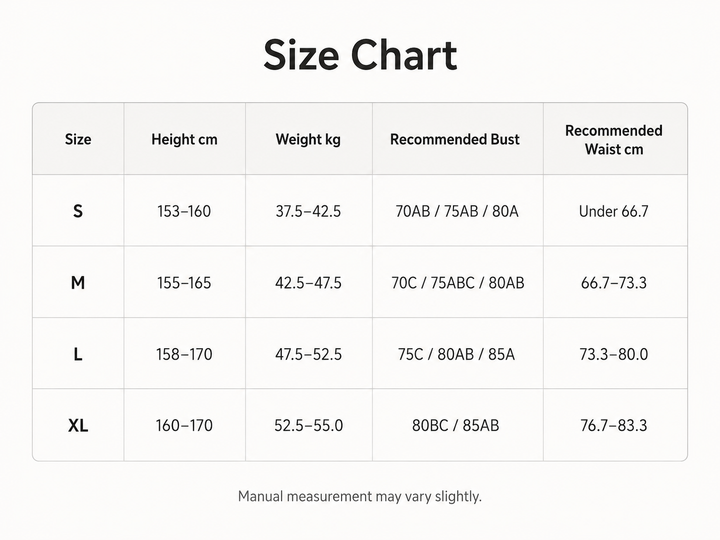Select the Recommended Bust header
Screen dimensions: 720x540
[x=455, y=139]
